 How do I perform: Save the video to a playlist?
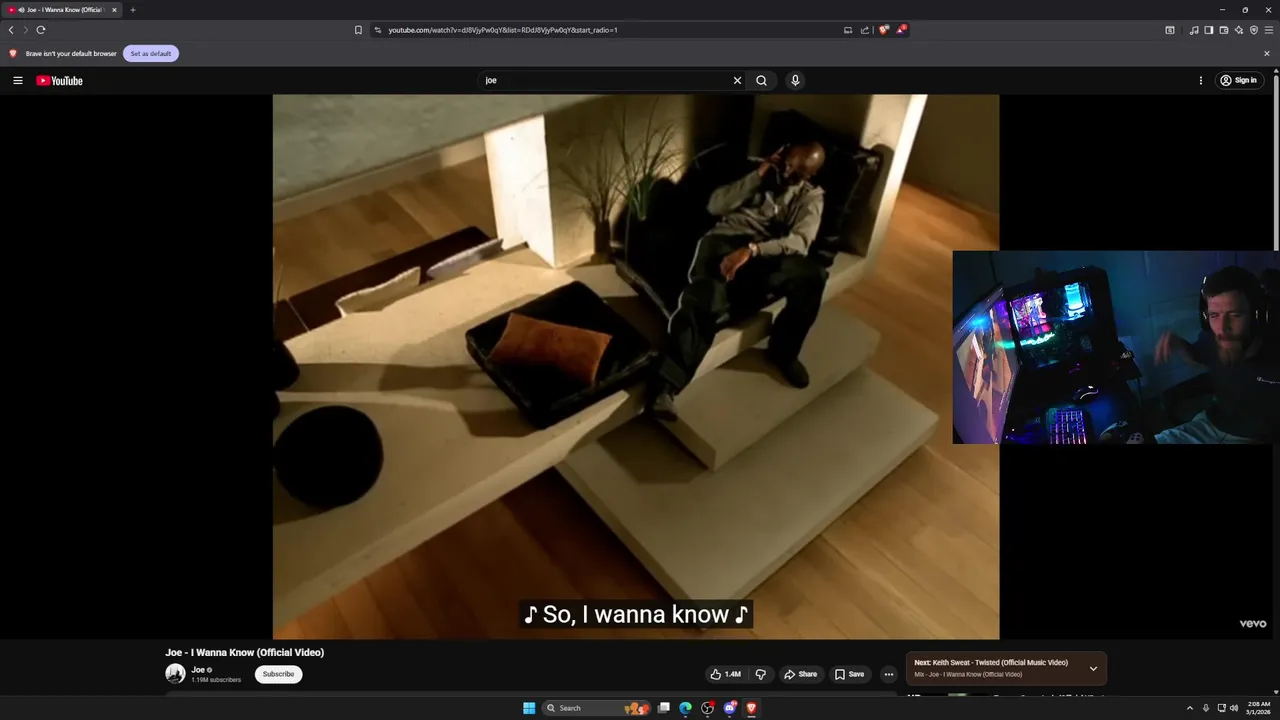point(850,674)
